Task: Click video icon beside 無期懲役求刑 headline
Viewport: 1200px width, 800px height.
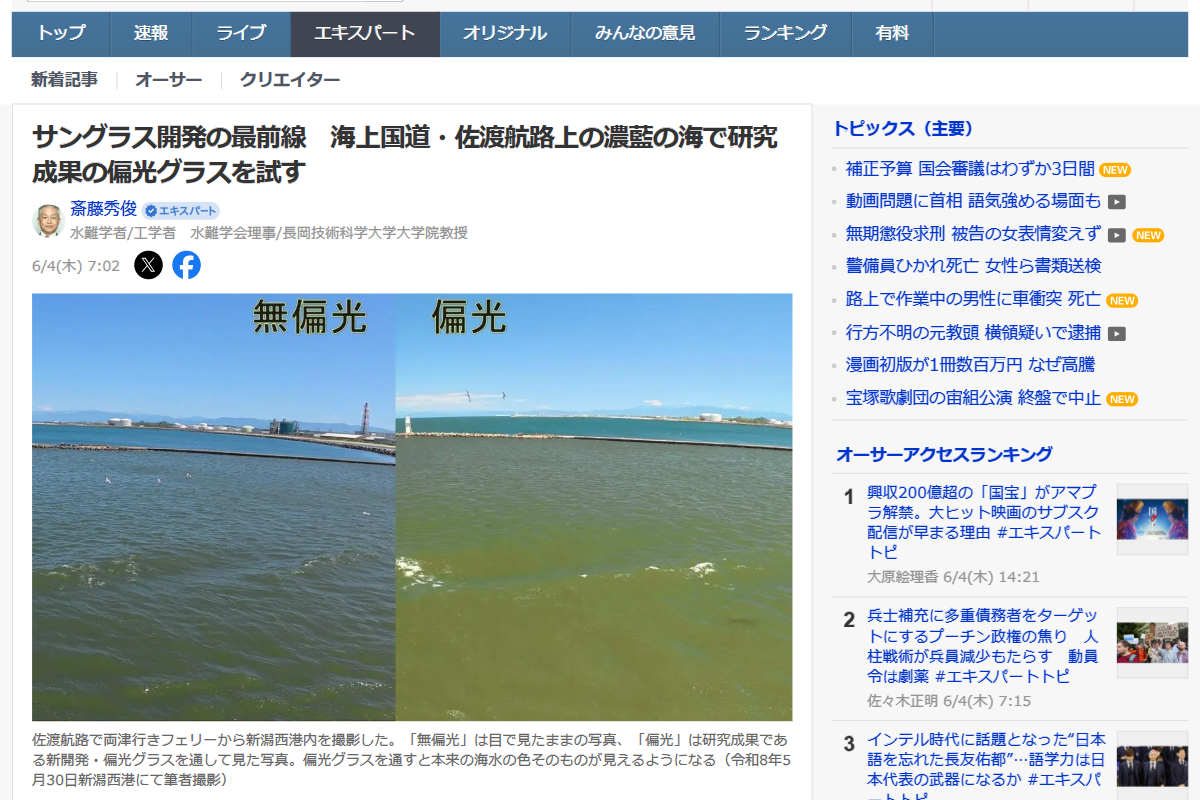Action: pos(1117,235)
